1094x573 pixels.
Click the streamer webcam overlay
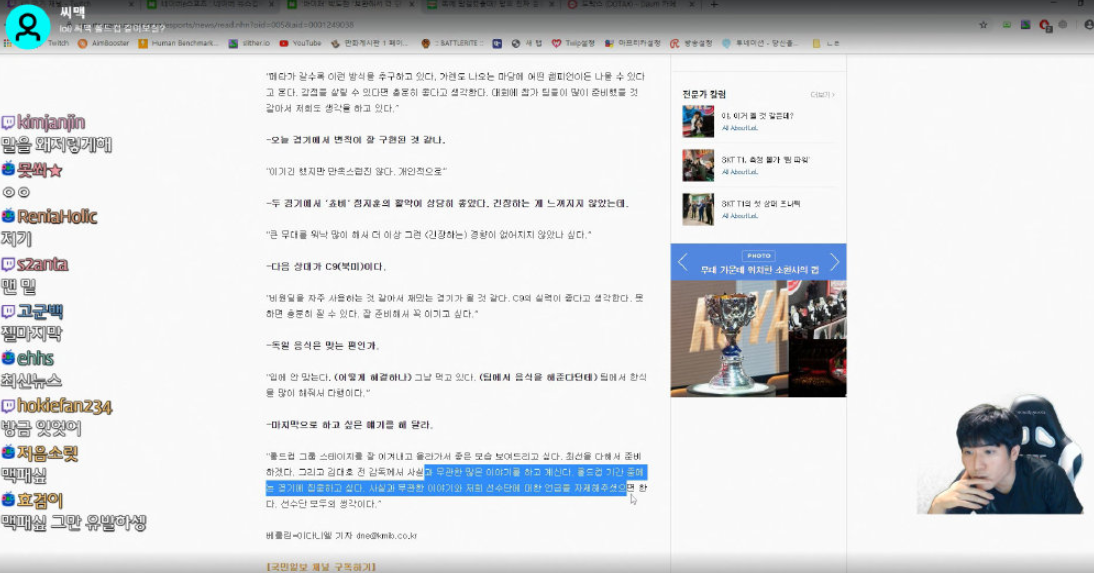point(1000,454)
